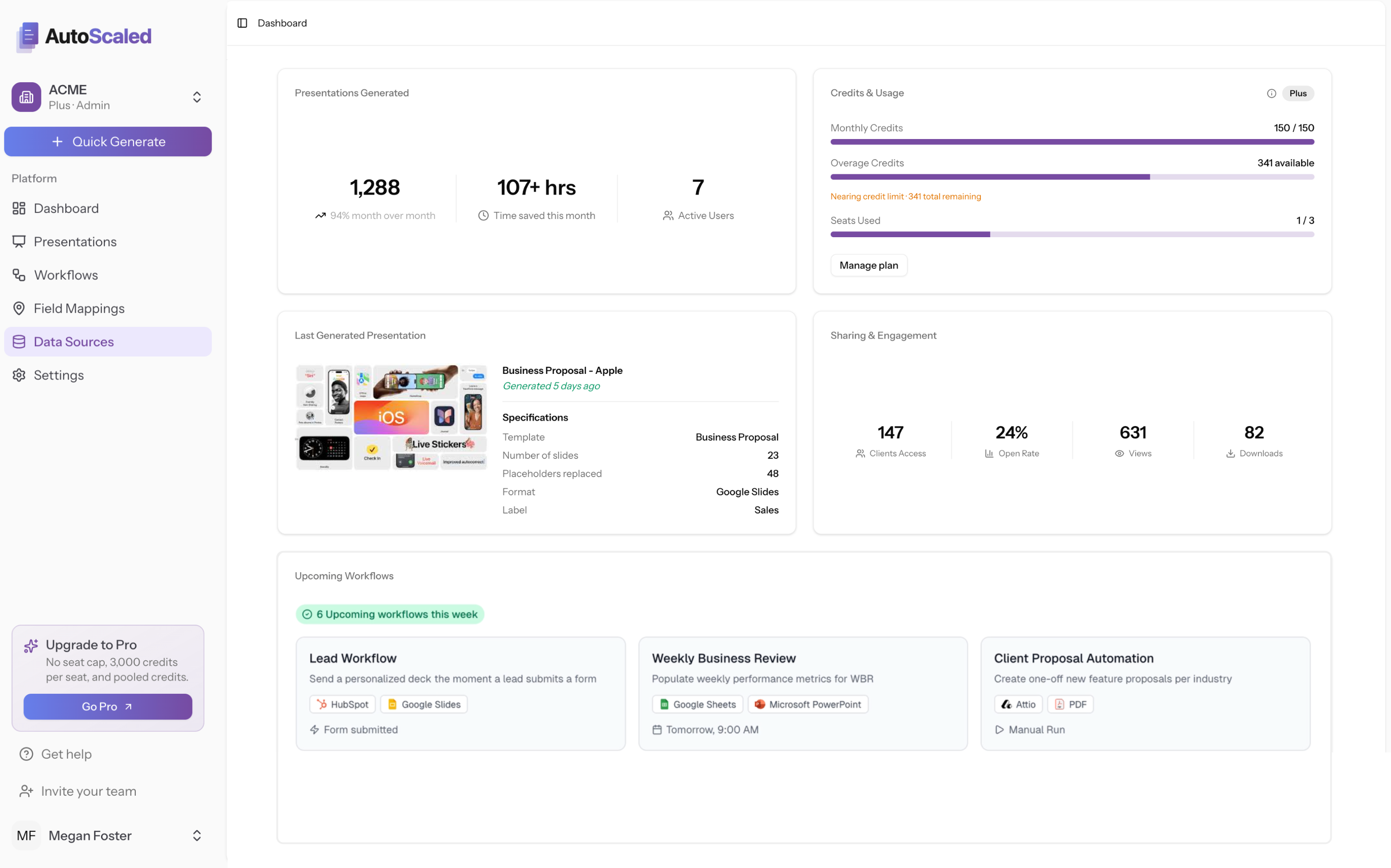Image resolution: width=1391 pixels, height=868 pixels.
Task: Open the Workflows sidebar item
Action: click(x=108, y=275)
